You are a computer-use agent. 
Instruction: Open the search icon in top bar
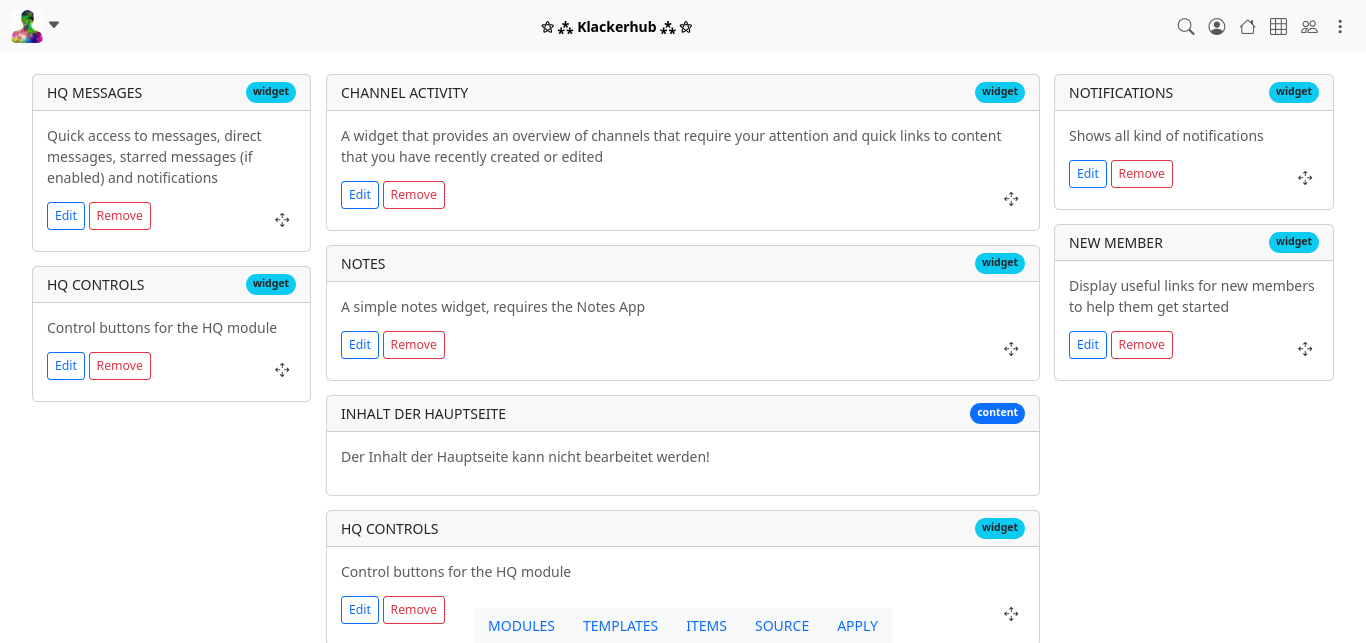pos(1186,27)
